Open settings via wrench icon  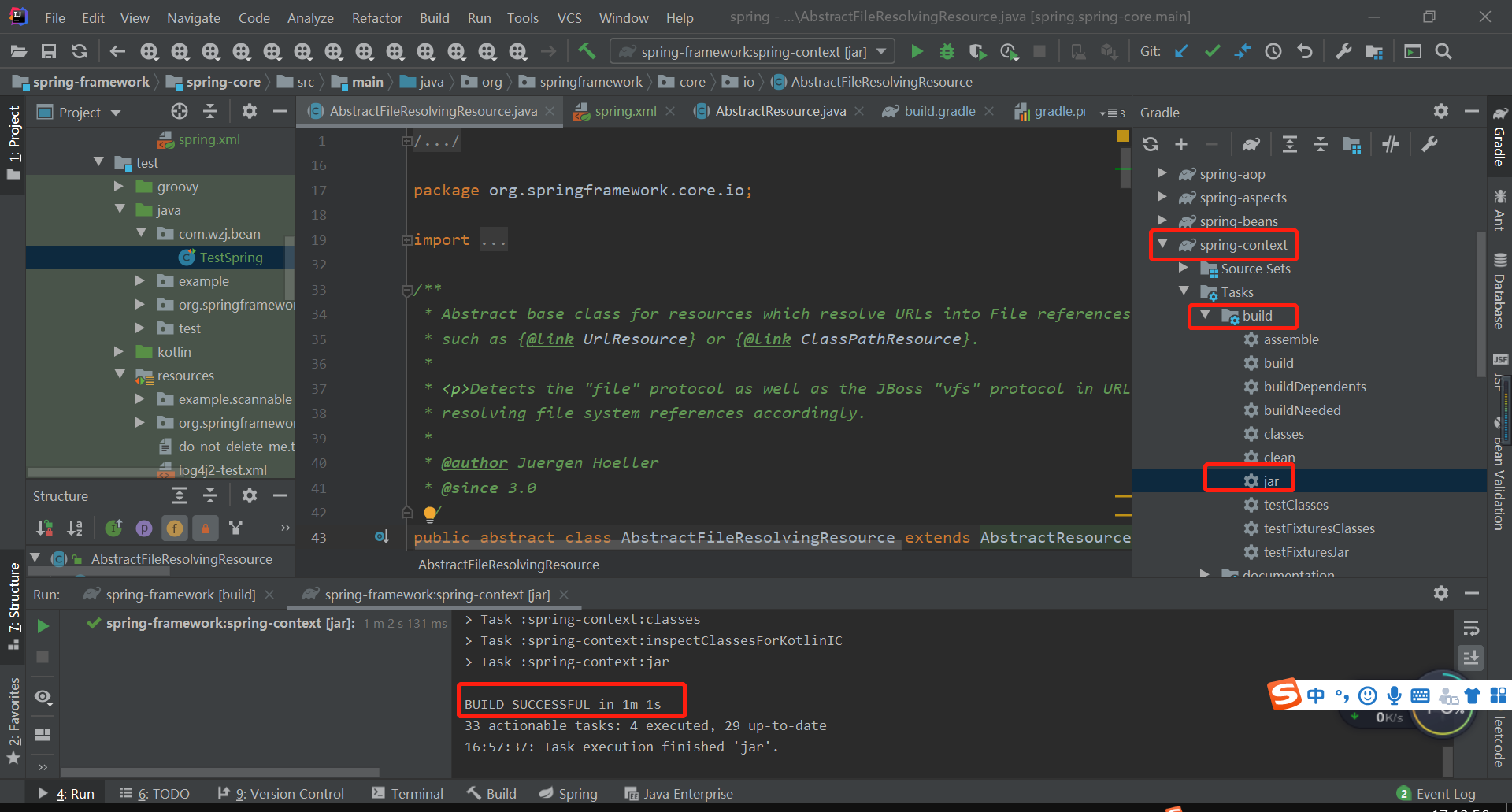coord(1343,51)
